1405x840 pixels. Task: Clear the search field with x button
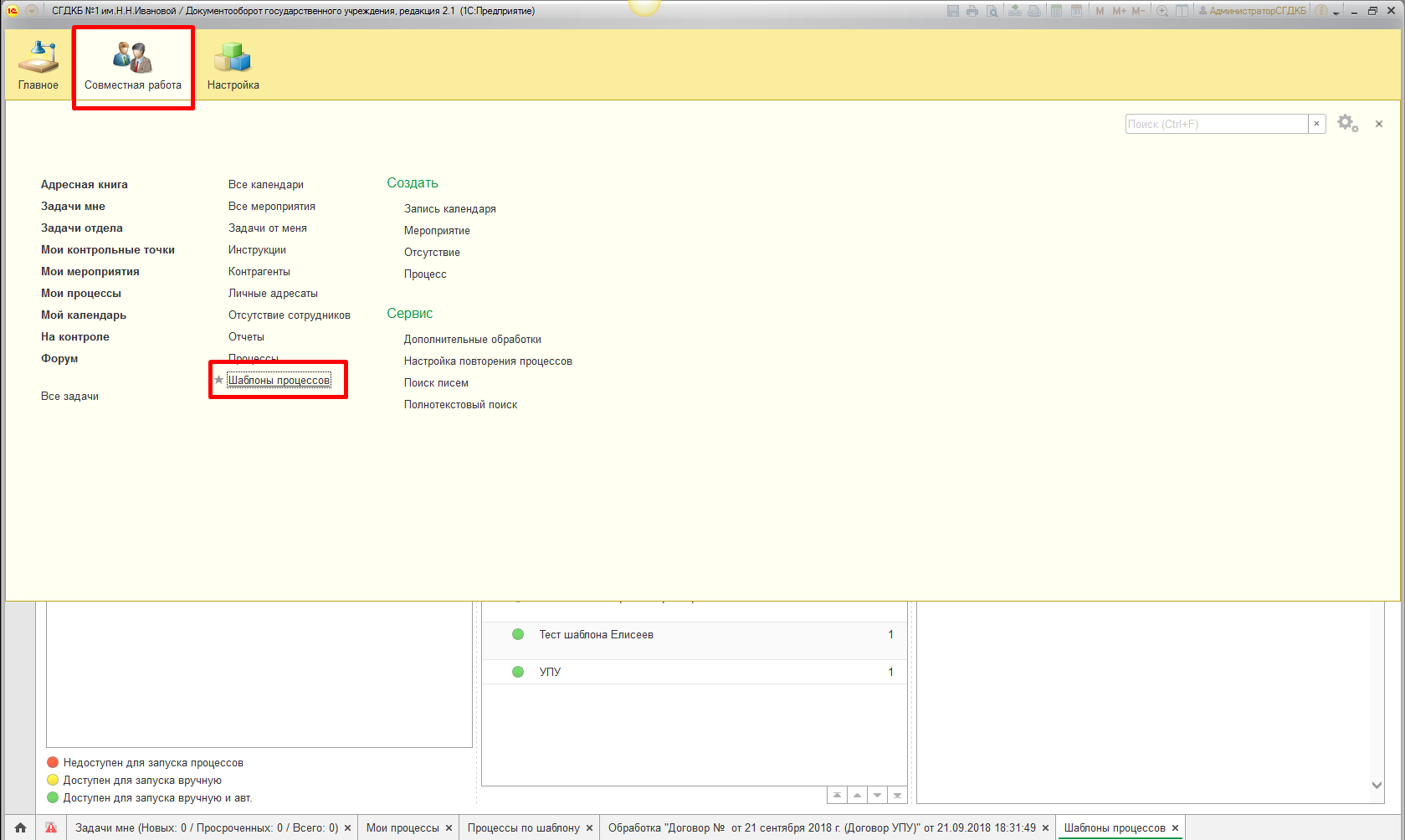(x=1316, y=124)
